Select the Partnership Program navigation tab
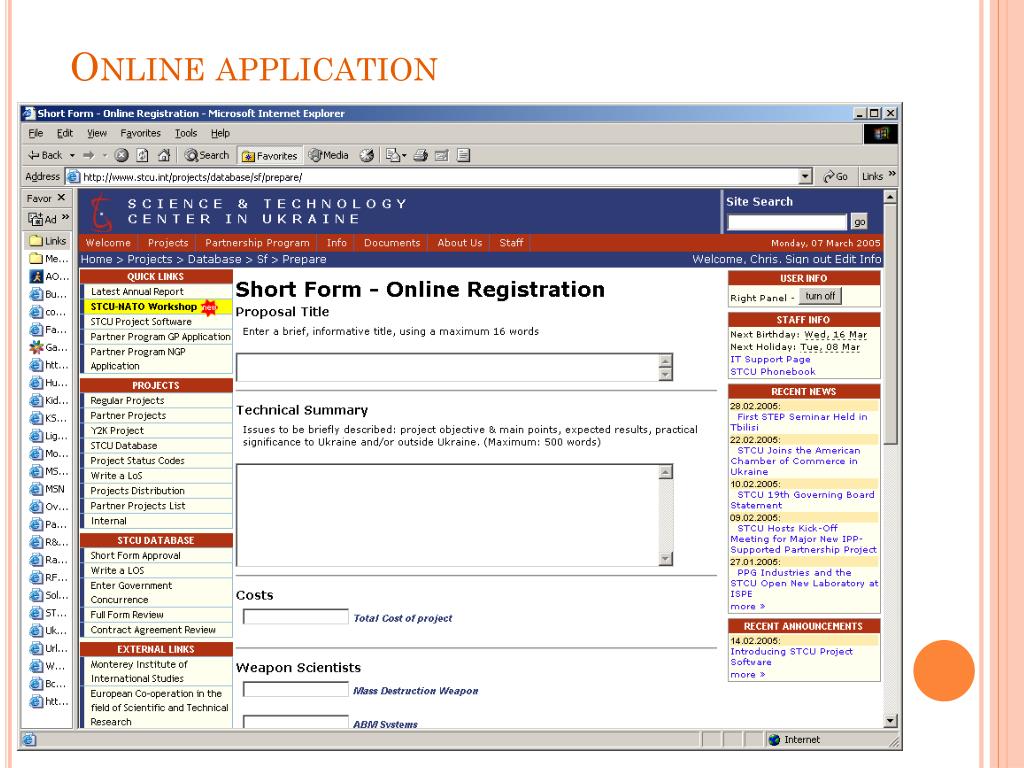Screen dimensions: 1024x768 [x=257, y=243]
